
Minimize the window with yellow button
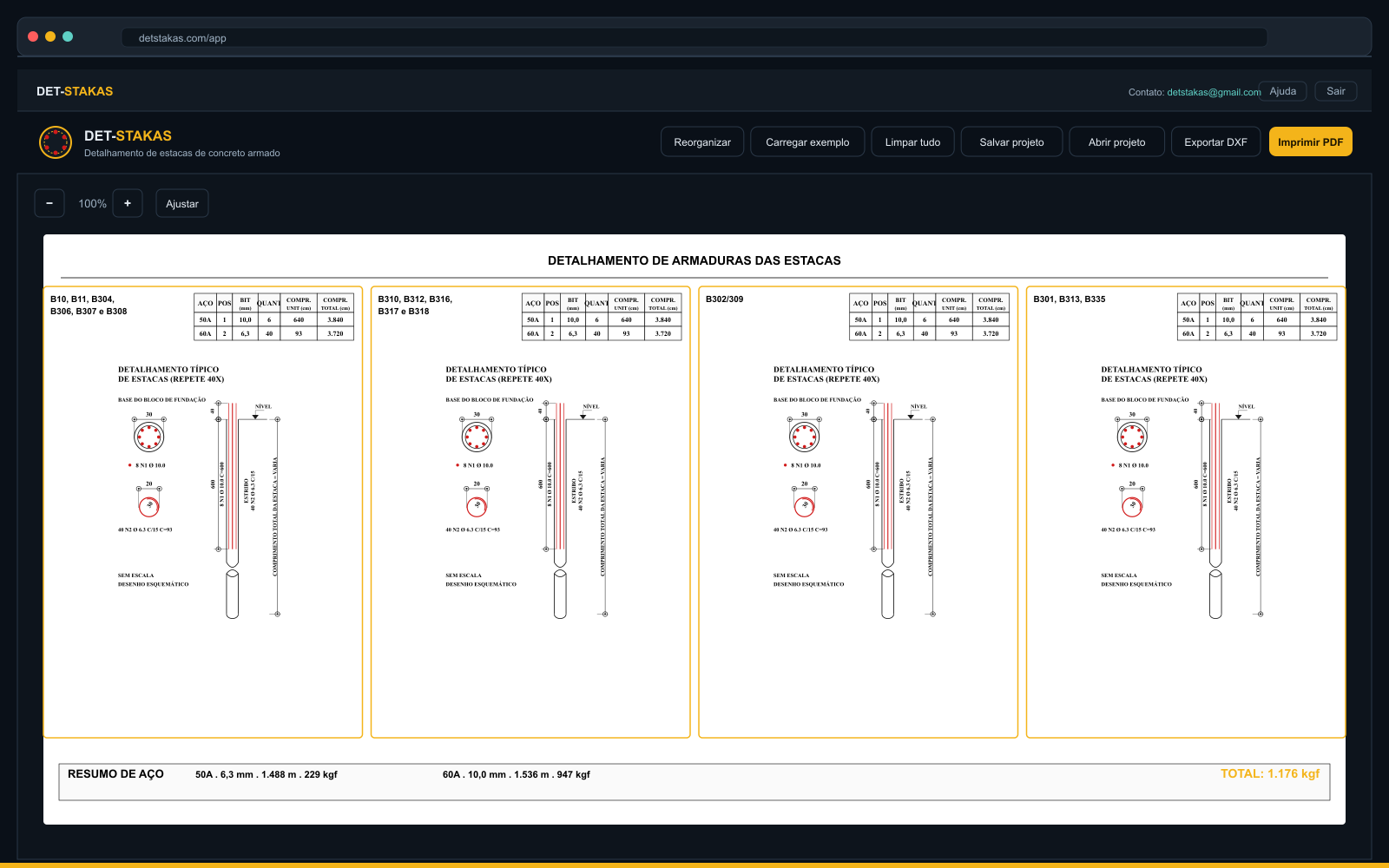tap(50, 36)
